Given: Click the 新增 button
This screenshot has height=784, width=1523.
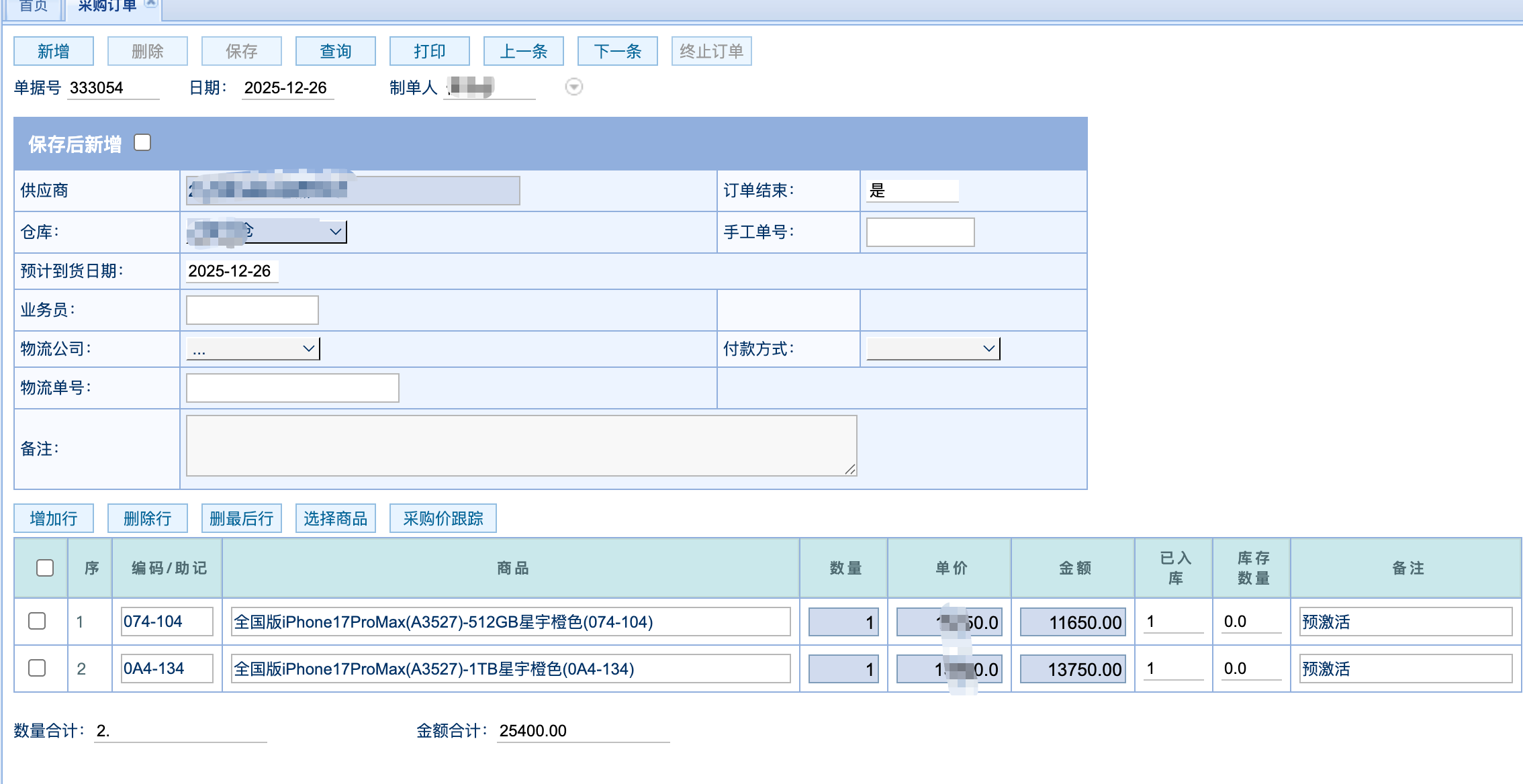Looking at the screenshot, I should pos(54,52).
